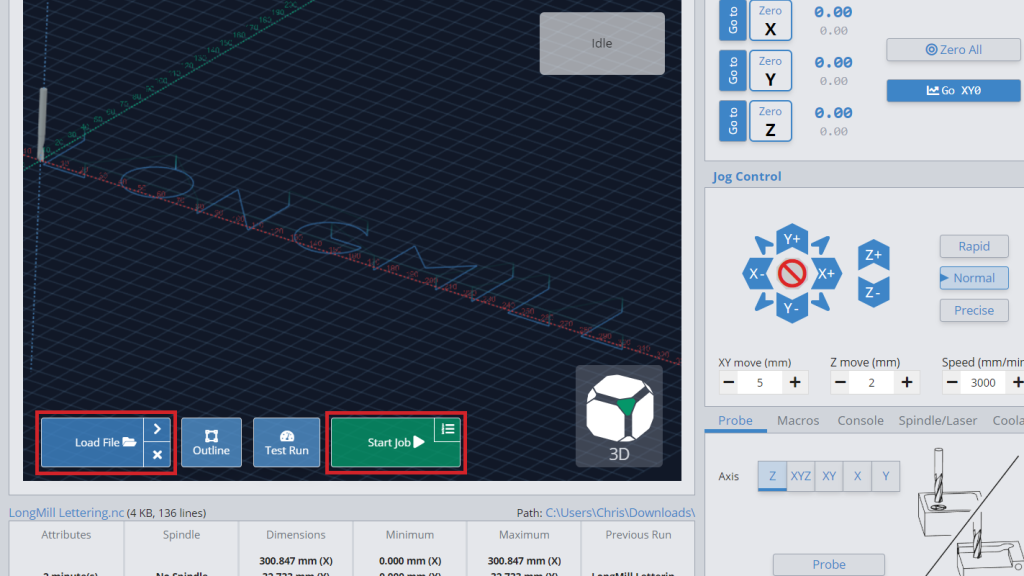Select the Precise jog preset

(x=974, y=310)
